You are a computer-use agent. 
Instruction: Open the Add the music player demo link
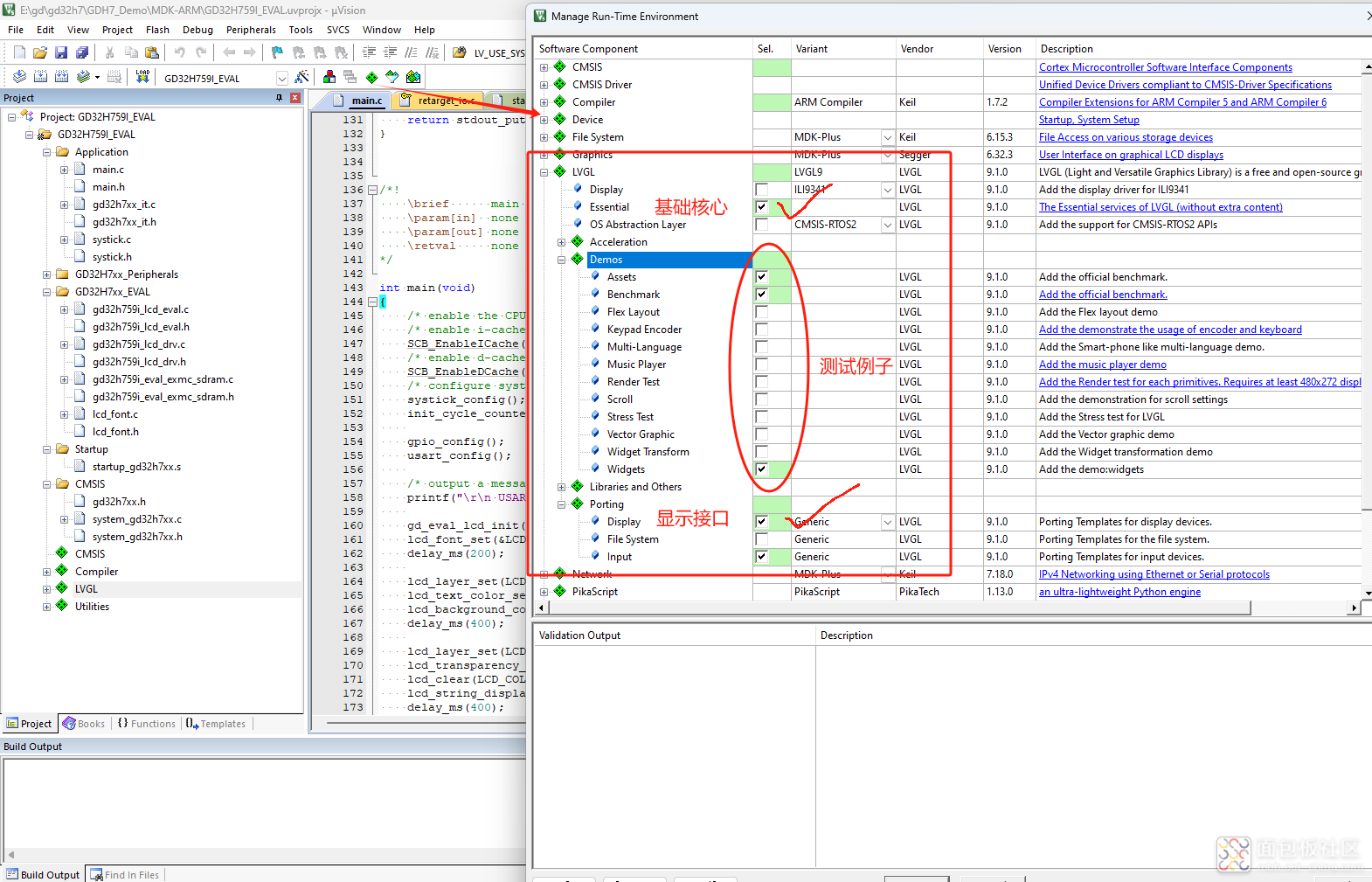[x=1103, y=365]
